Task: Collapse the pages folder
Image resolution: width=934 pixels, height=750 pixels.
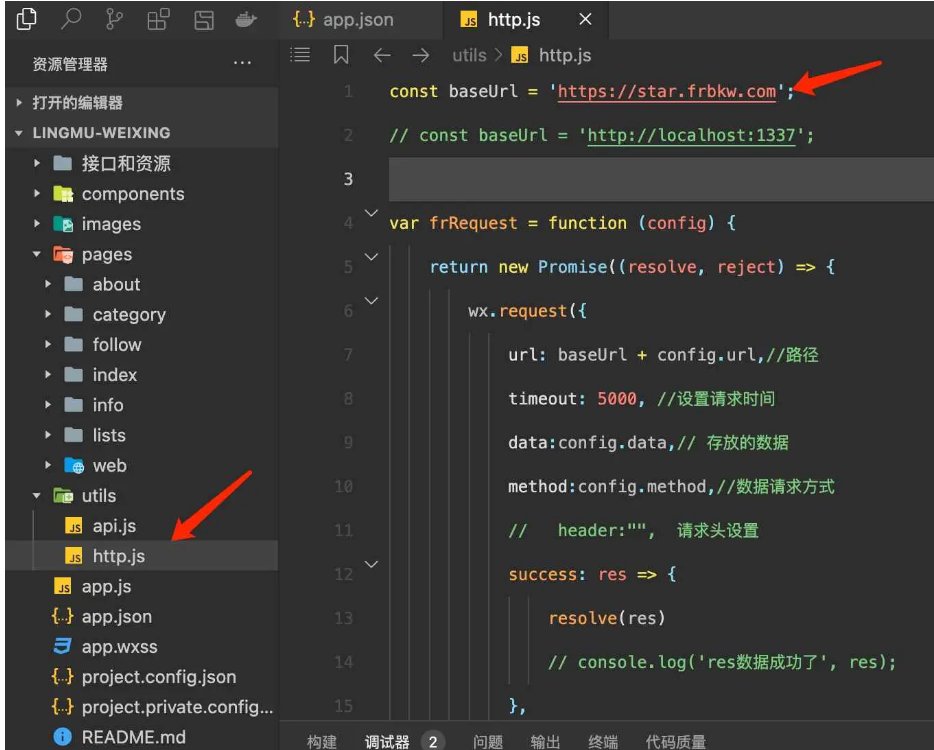Action: tap(142, 254)
